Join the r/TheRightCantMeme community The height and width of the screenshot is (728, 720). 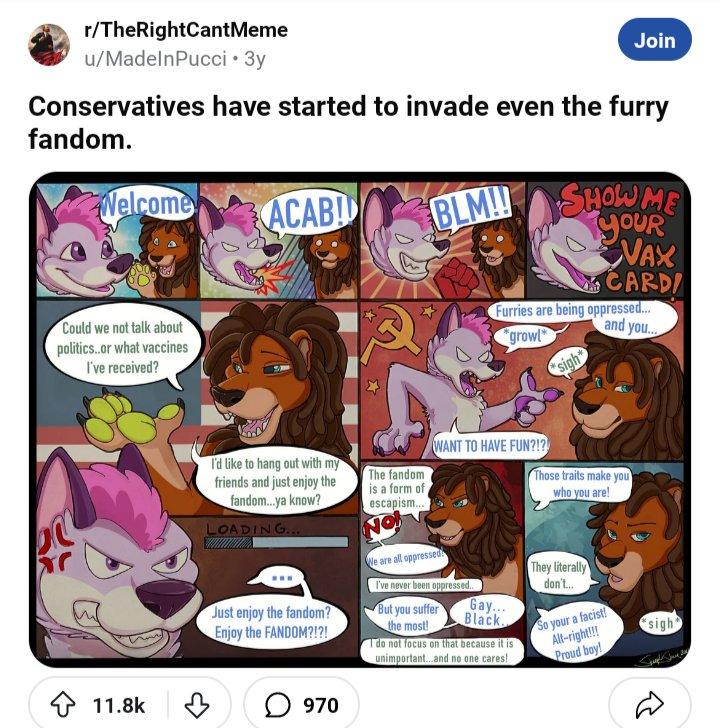pos(654,41)
